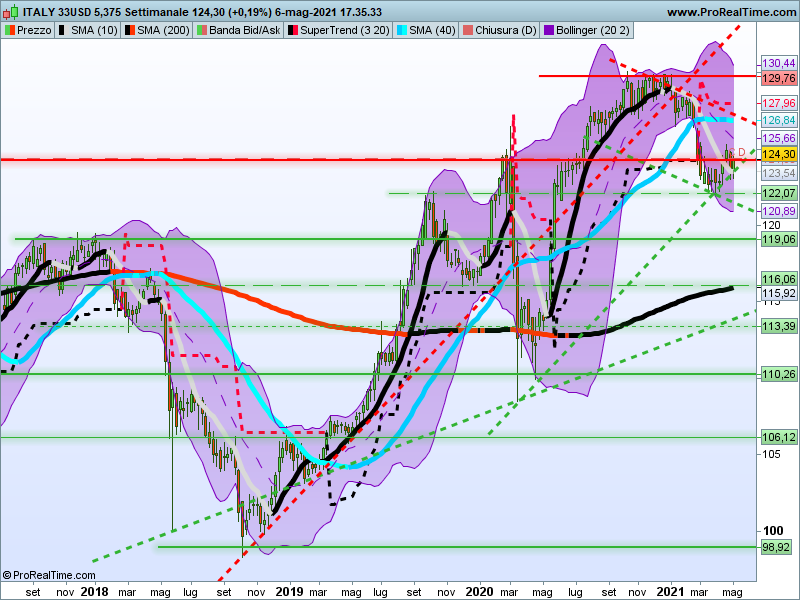Click the SuperTrend (3 20) legend icon
800x600 pixels.
[292, 31]
